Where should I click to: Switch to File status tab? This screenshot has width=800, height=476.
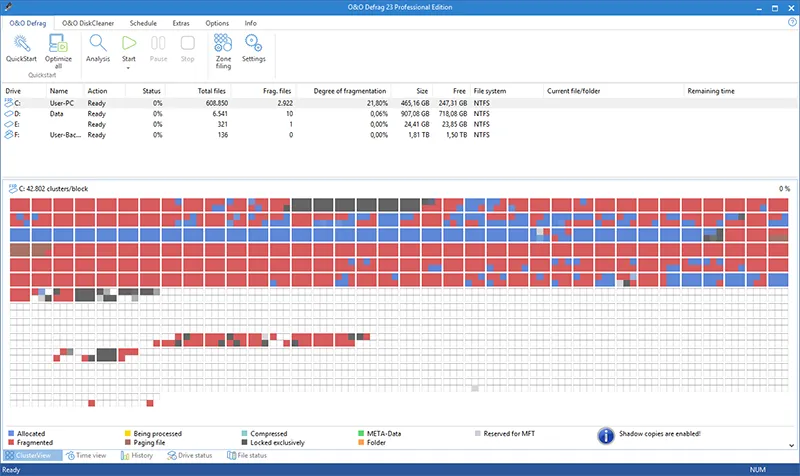tap(247, 456)
